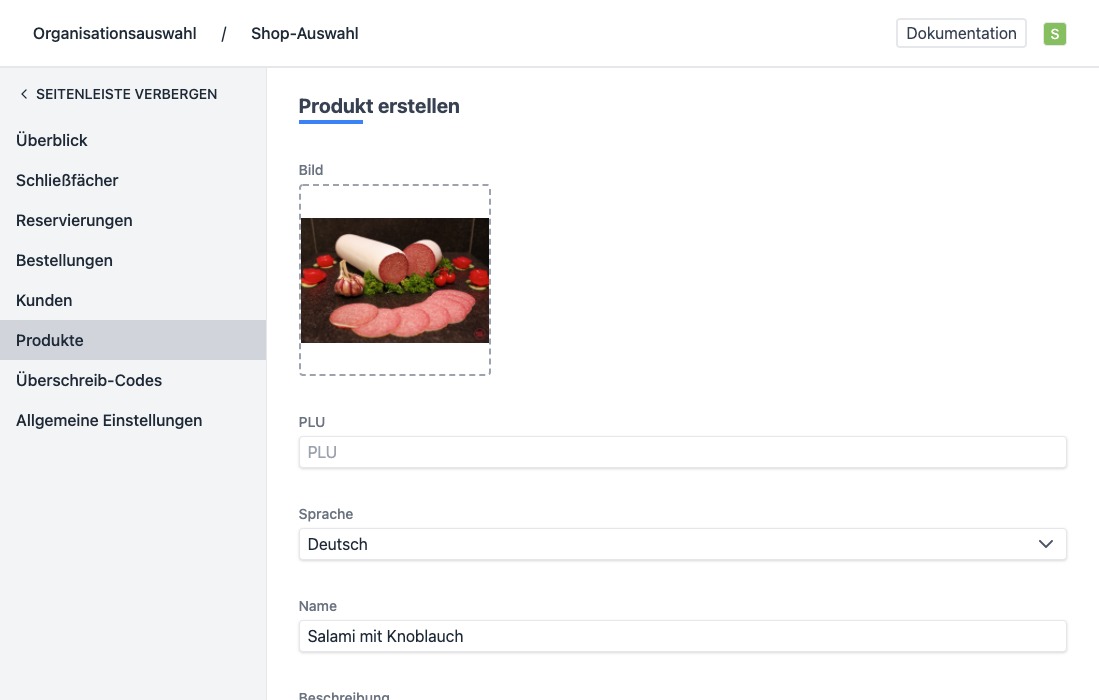Open the Dokumentation link

click(961, 33)
